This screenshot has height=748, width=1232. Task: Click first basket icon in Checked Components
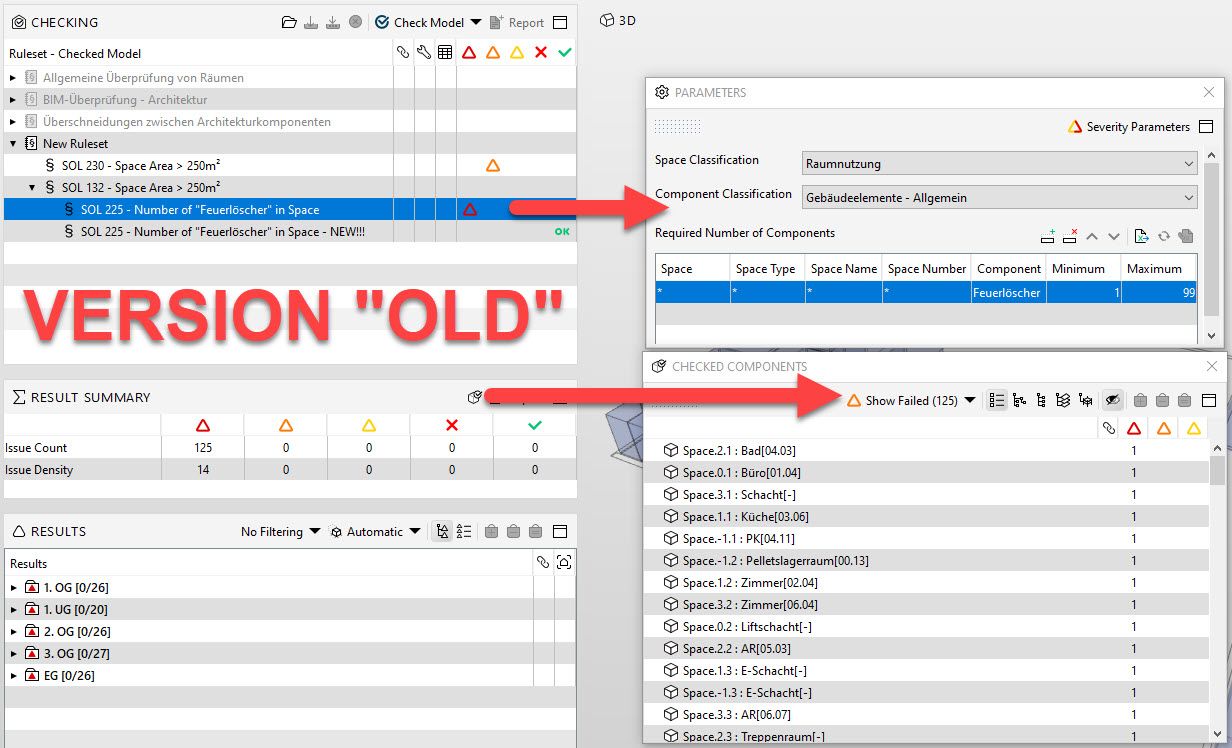[x=1140, y=400]
